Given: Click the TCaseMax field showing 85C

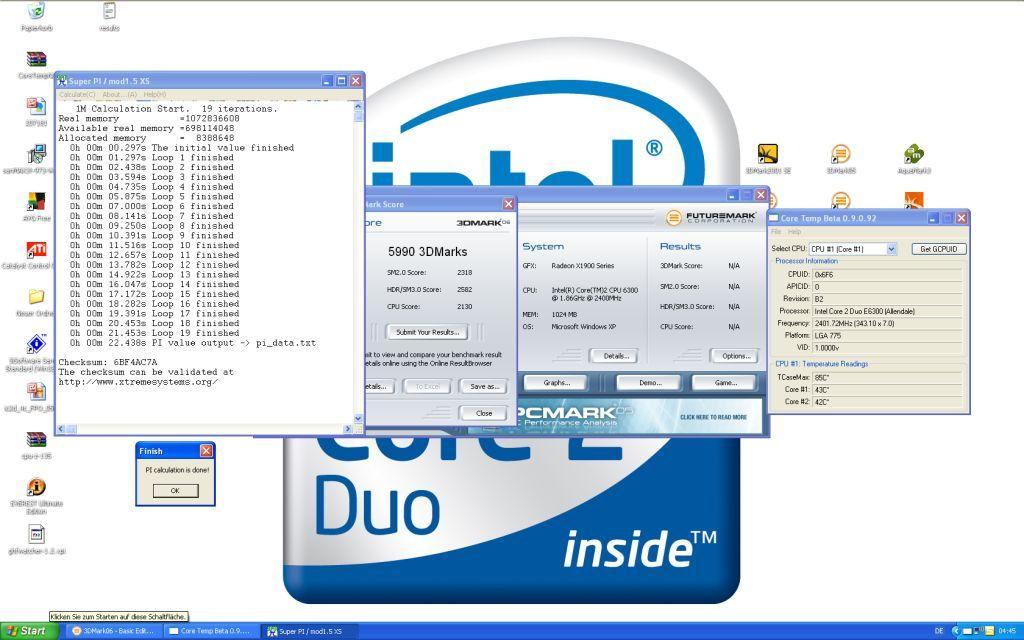Looking at the screenshot, I should click(x=887, y=377).
